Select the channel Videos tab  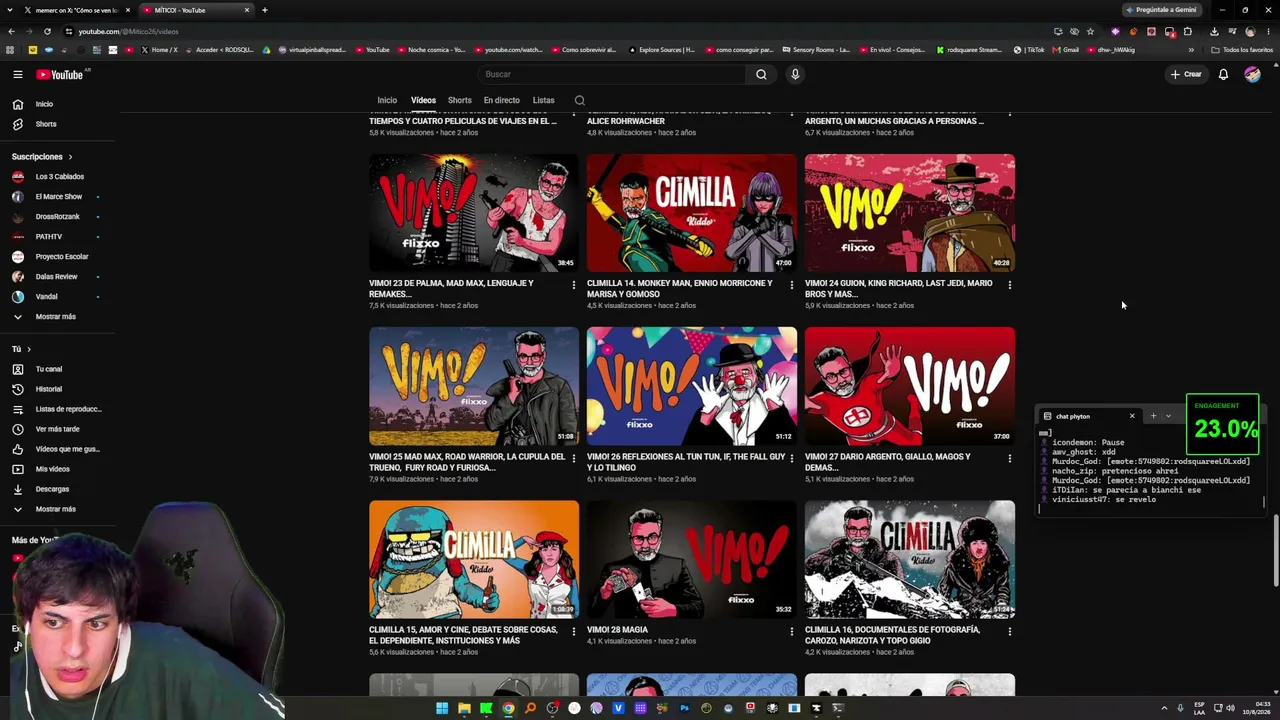click(423, 100)
